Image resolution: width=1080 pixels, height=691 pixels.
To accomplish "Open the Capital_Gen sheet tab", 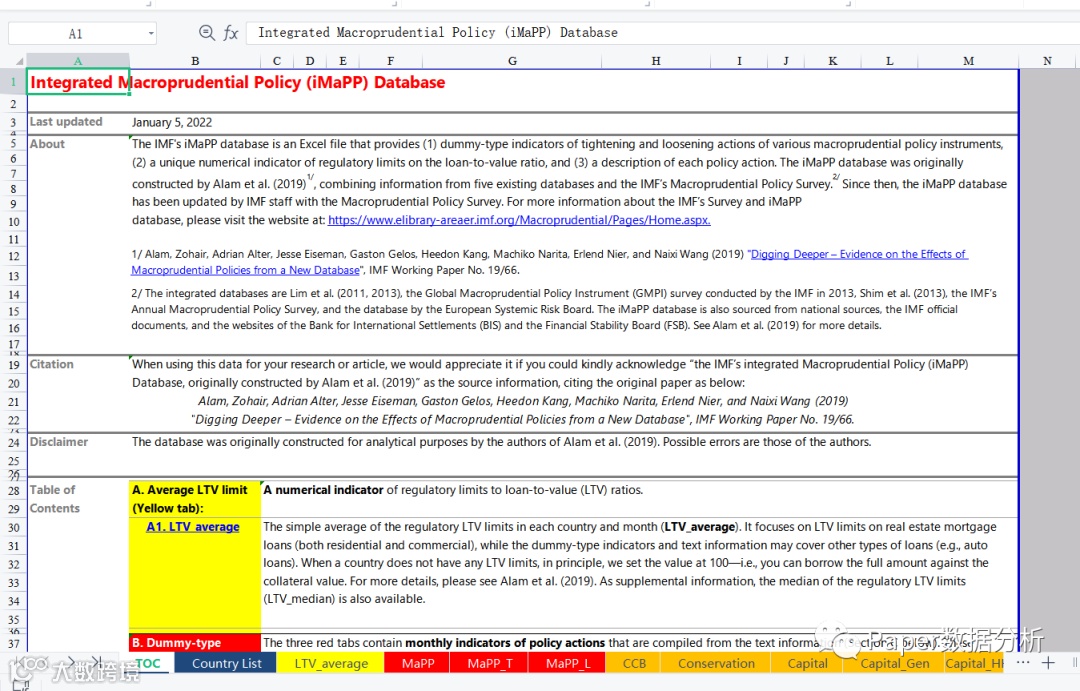I will pos(894,663).
